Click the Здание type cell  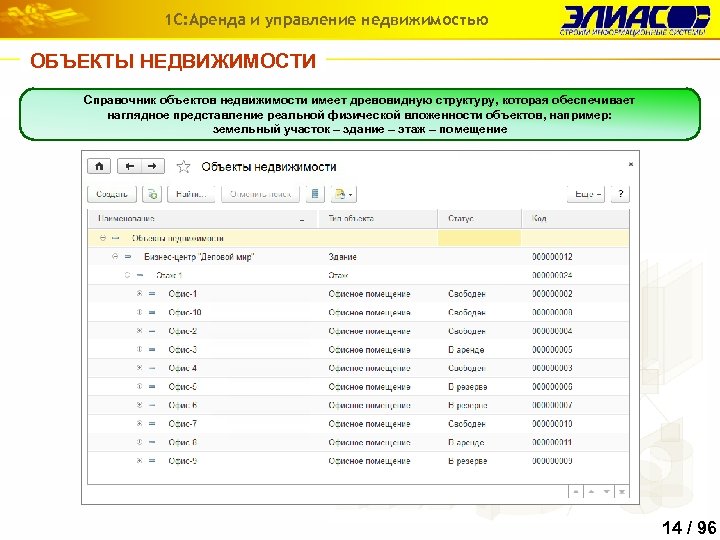click(x=343, y=257)
